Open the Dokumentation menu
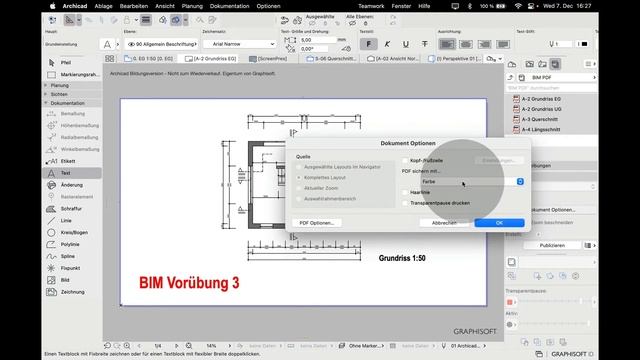This screenshot has width=640, height=360. (229, 6)
